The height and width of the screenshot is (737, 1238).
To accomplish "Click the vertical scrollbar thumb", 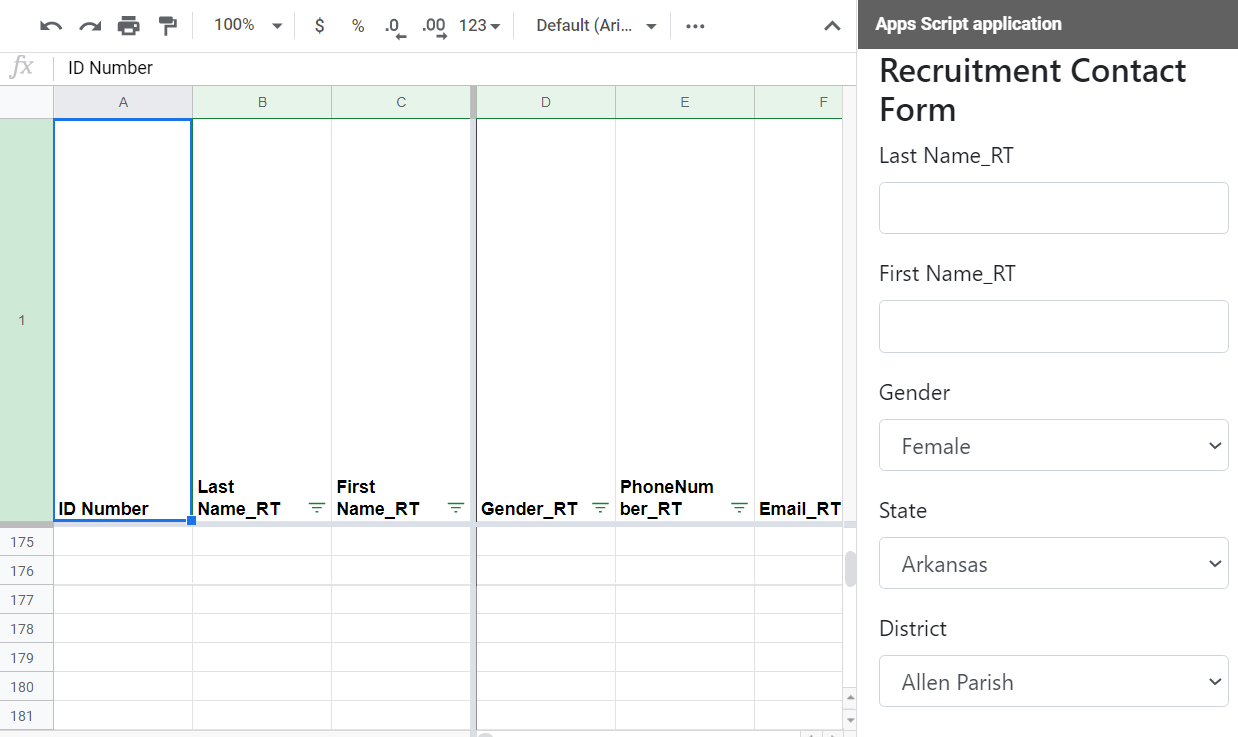I will pyautogui.click(x=851, y=569).
